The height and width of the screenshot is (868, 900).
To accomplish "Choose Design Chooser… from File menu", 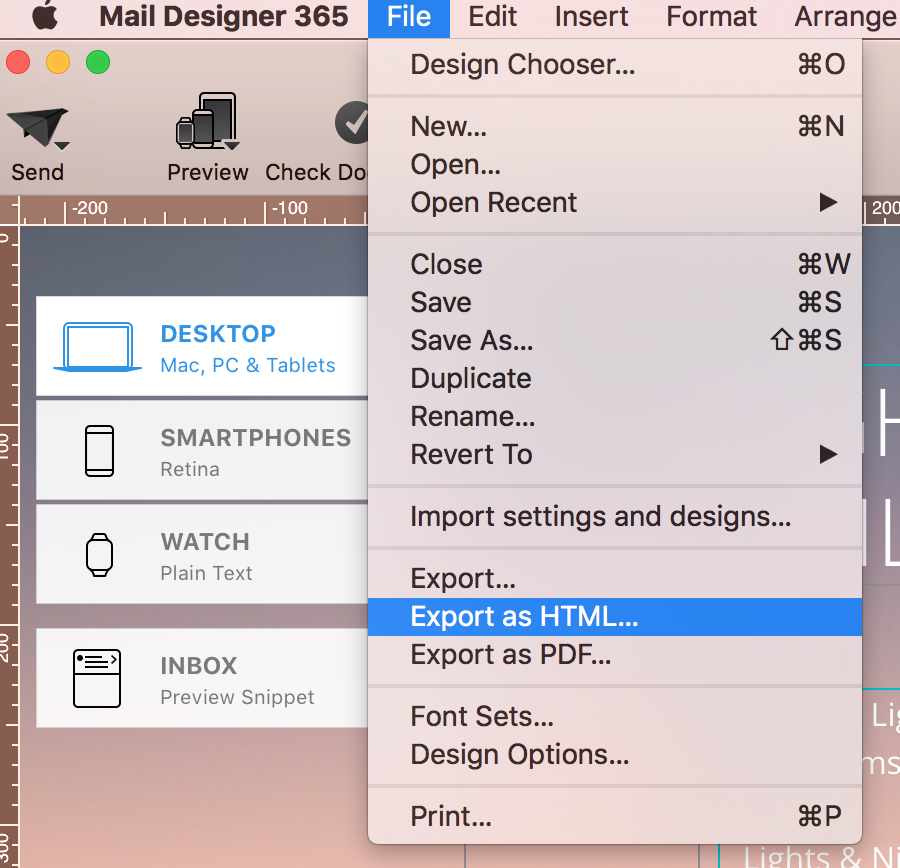I will pyautogui.click(x=615, y=64).
